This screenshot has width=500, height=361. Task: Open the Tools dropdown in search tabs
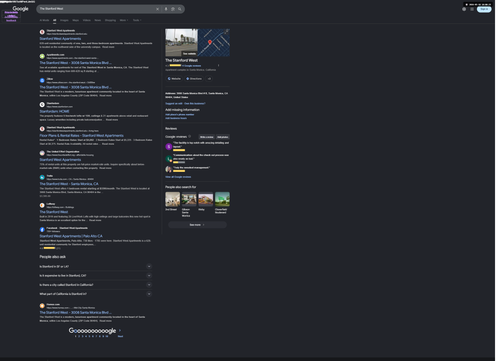coord(137,20)
